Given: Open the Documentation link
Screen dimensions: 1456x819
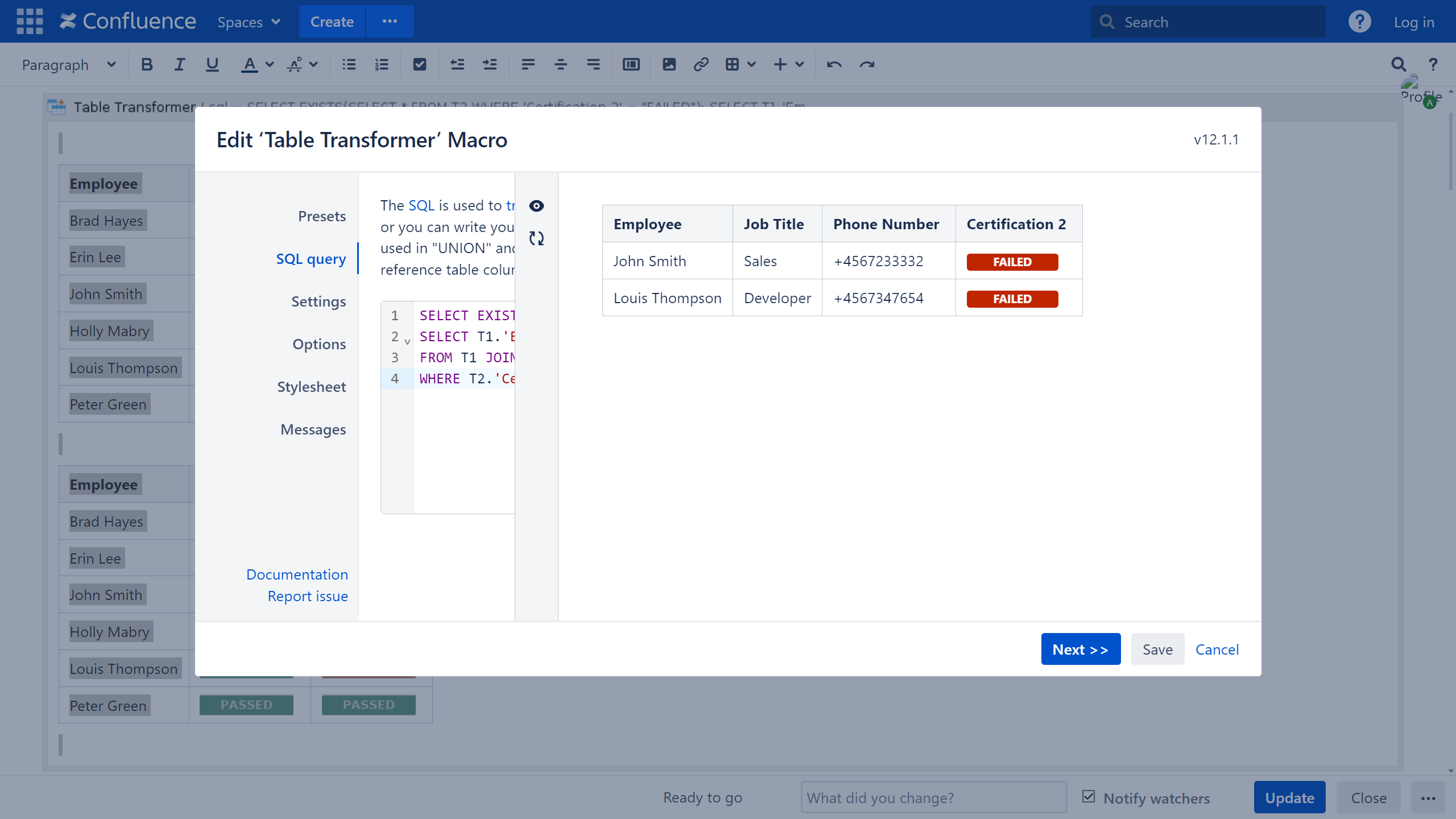Looking at the screenshot, I should click(x=297, y=574).
